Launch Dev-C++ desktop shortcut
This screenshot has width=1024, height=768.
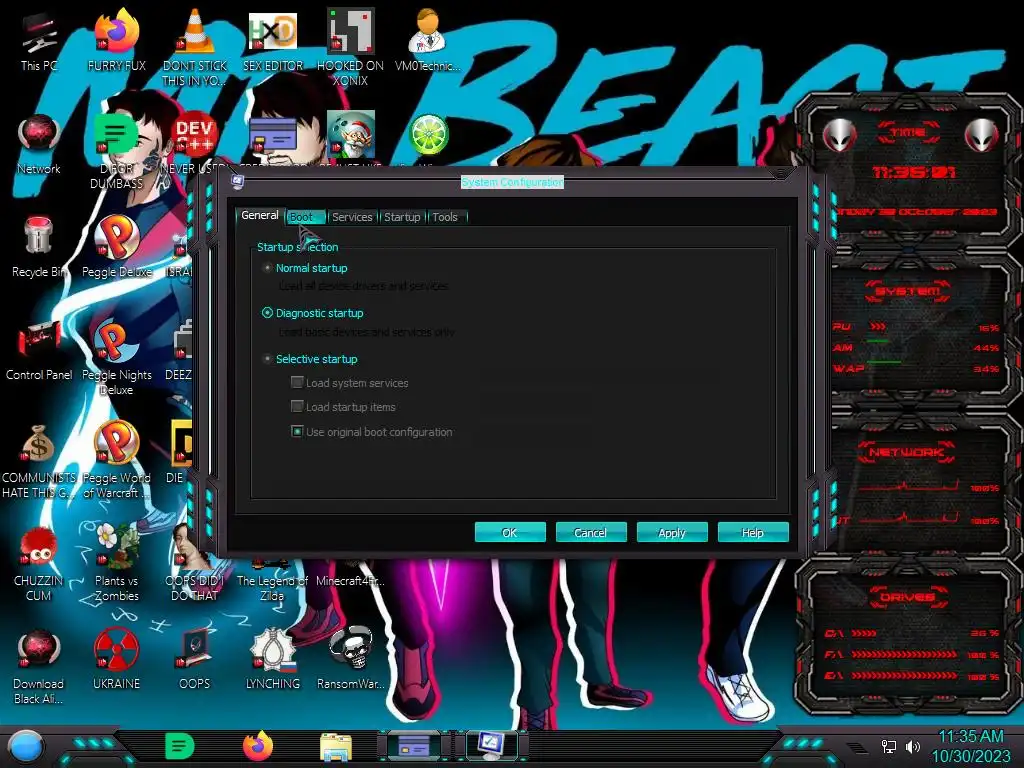pyautogui.click(x=194, y=136)
